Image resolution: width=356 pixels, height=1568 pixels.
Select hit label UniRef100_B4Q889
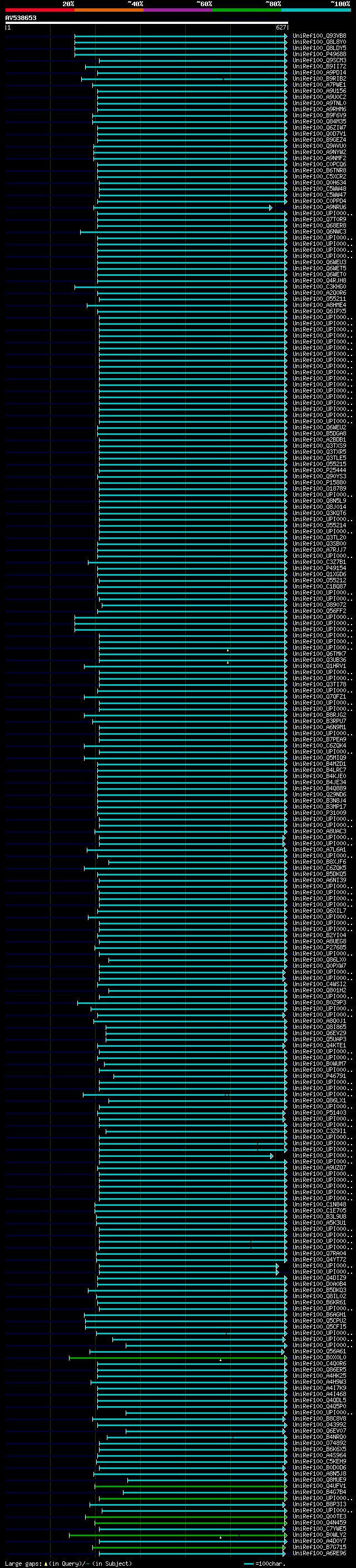[x=319, y=788]
